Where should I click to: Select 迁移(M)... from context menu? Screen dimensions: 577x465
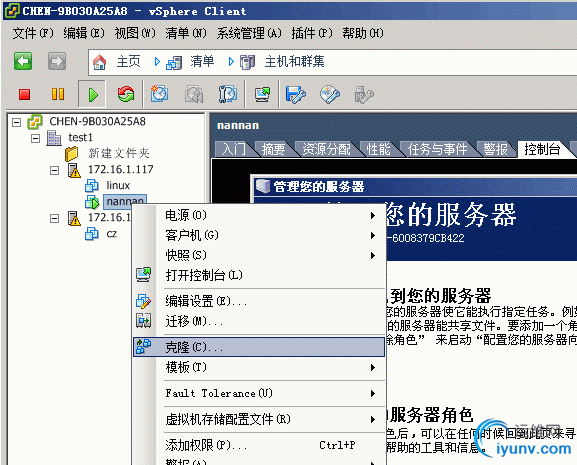pos(259,321)
